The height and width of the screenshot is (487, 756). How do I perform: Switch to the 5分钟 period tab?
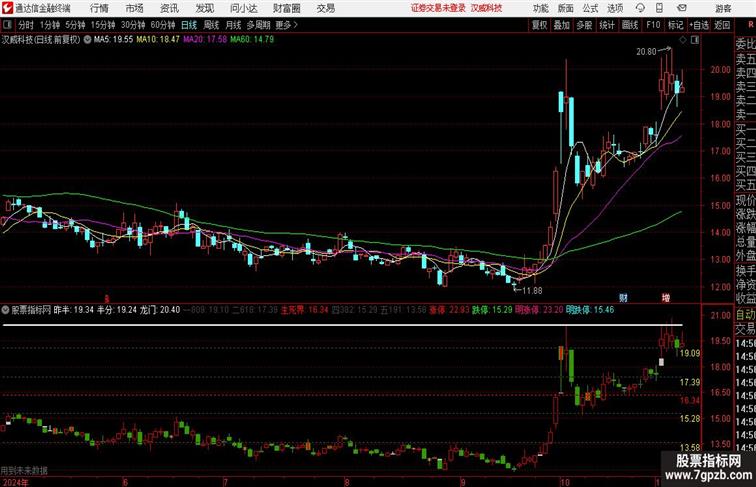click(75, 25)
